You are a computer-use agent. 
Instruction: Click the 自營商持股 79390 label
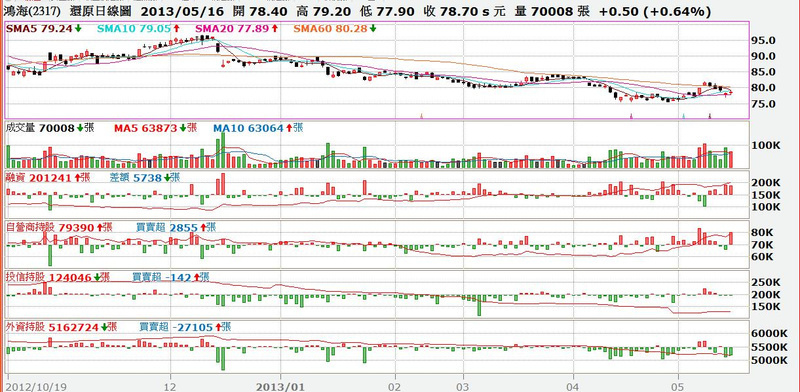(59, 227)
